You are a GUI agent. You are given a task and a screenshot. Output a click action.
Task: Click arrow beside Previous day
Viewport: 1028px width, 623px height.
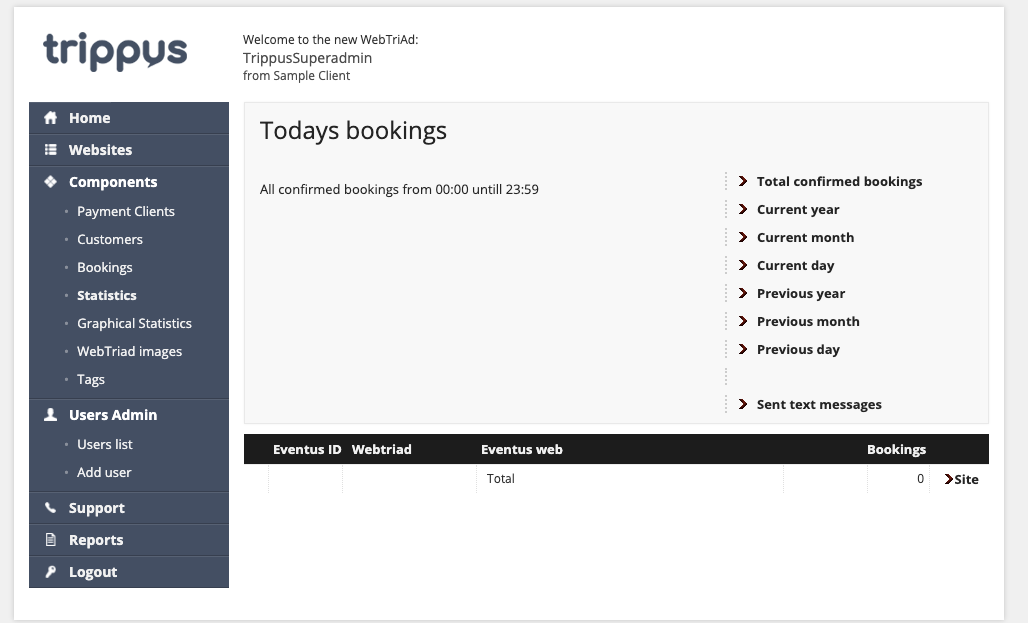(x=743, y=349)
